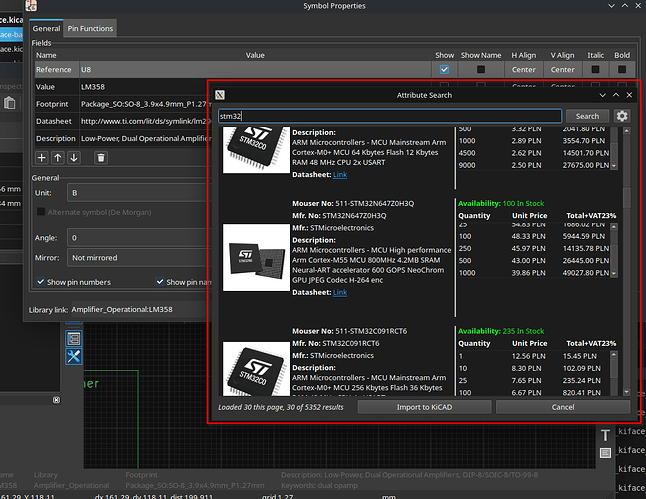Click the Description value cell

tap(144, 138)
